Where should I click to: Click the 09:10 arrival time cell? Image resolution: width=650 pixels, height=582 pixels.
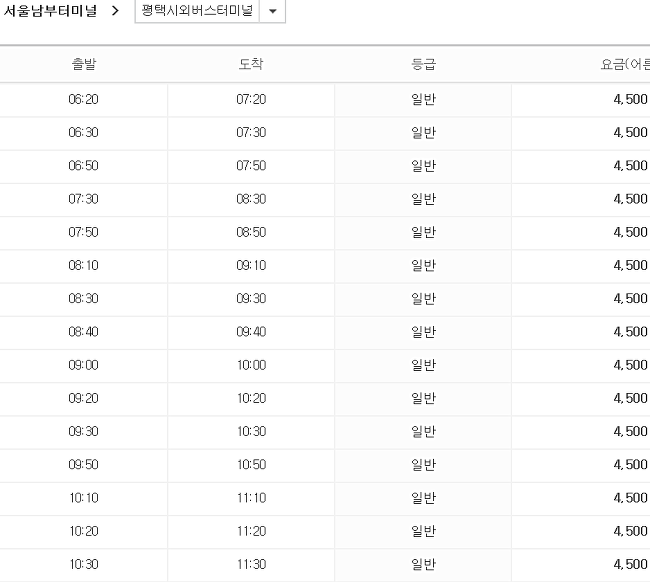(x=251, y=265)
